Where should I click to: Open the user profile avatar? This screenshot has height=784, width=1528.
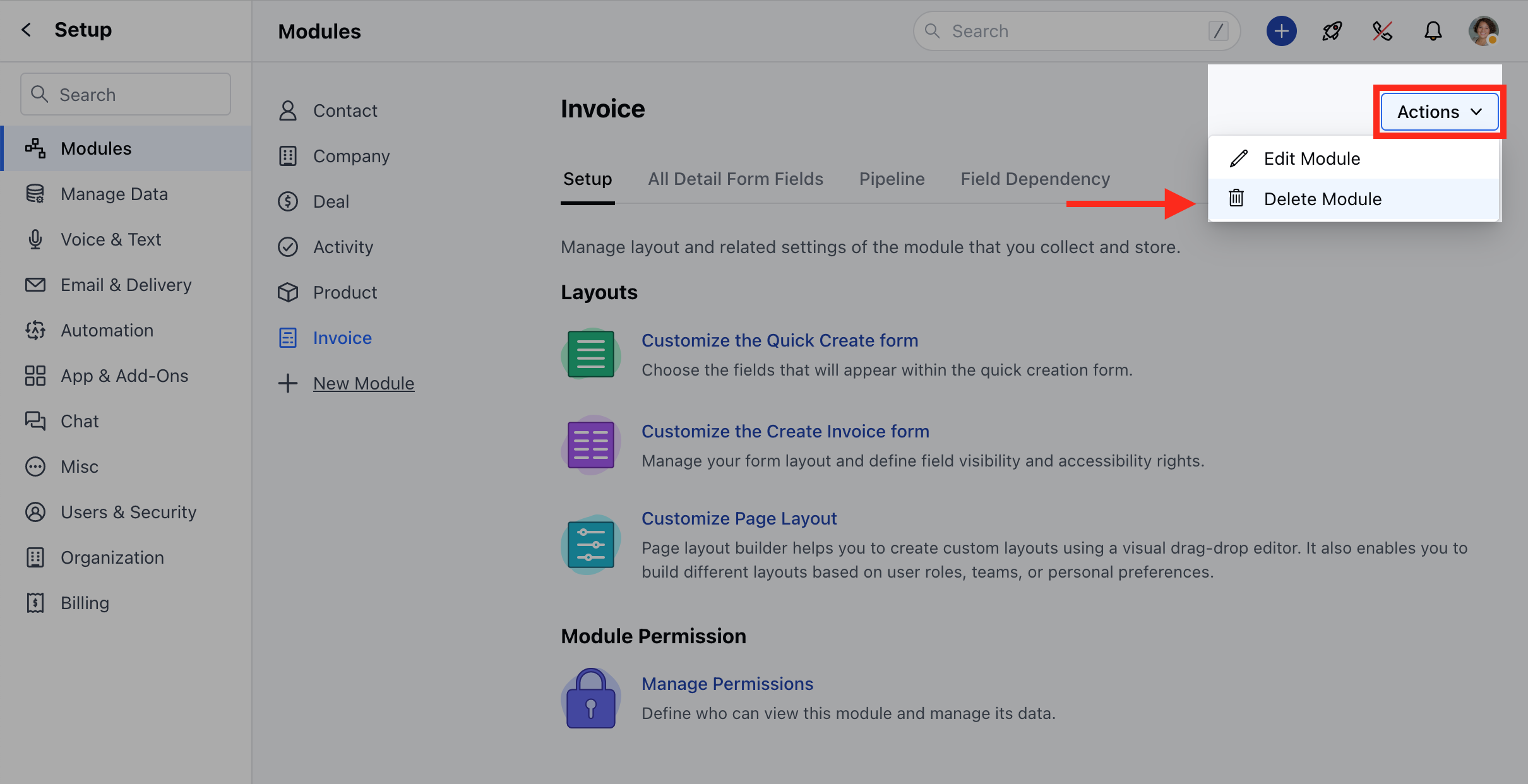(x=1483, y=31)
